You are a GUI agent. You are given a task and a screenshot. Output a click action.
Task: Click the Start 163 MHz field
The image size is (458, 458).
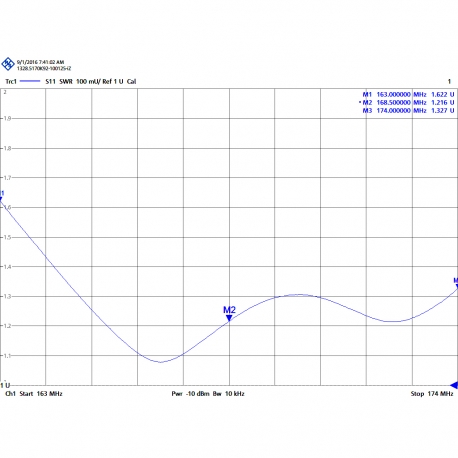pyautogui.click(x=41, y=394)
